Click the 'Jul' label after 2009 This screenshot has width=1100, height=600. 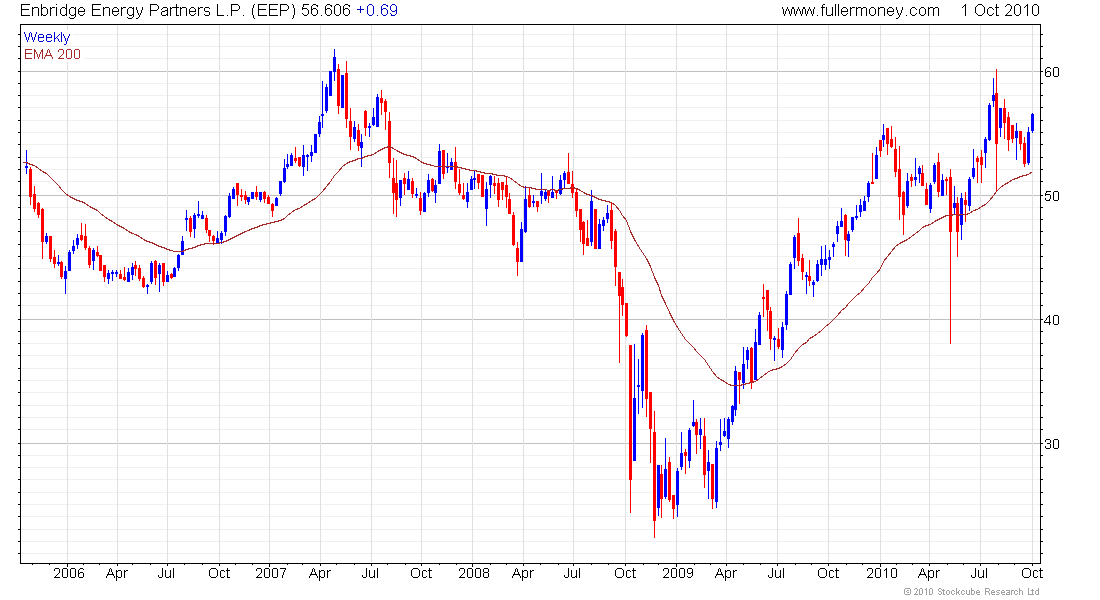[776, 573]
